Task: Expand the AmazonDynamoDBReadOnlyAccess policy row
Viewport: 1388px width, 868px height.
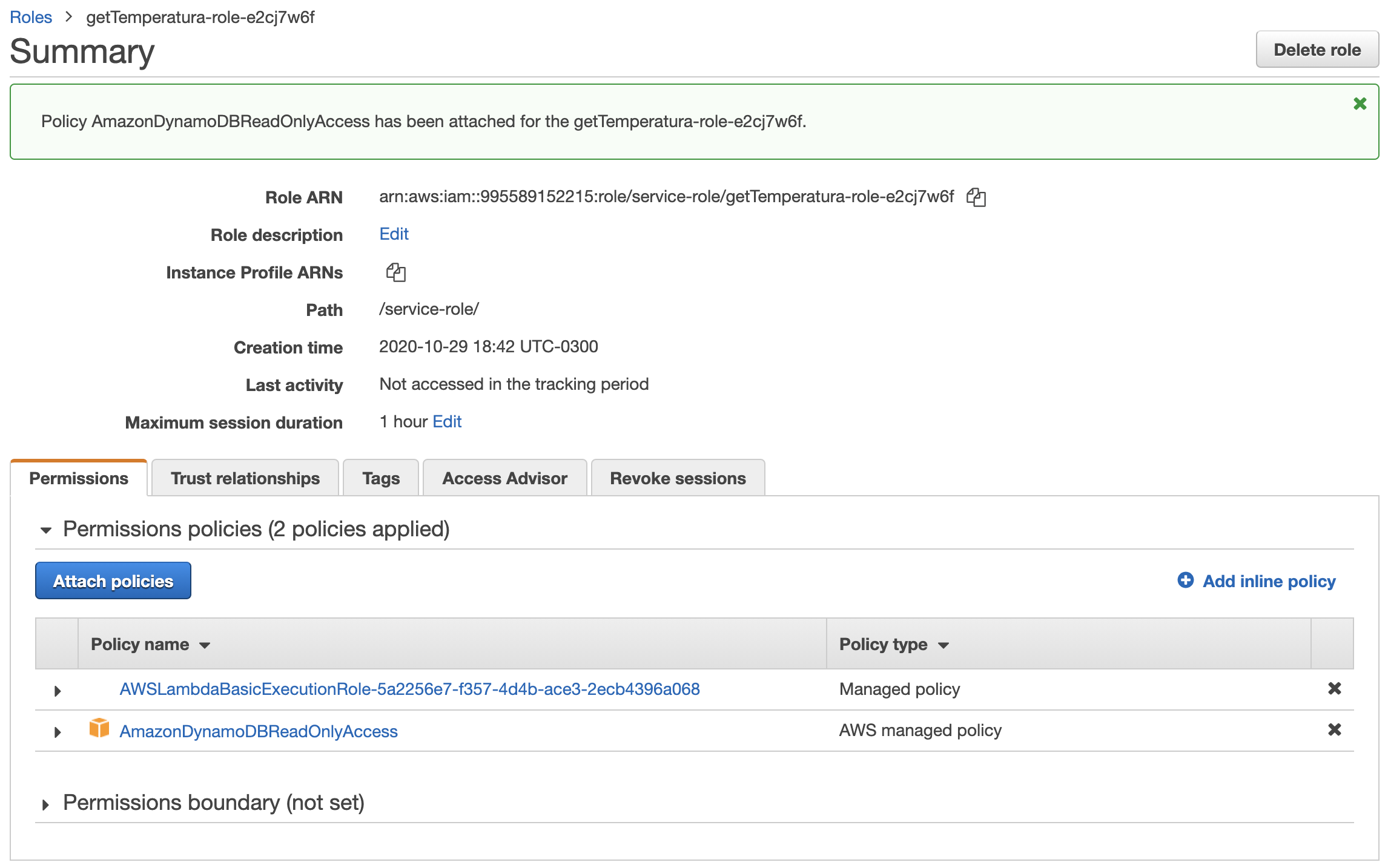Action: pos(58,732)
